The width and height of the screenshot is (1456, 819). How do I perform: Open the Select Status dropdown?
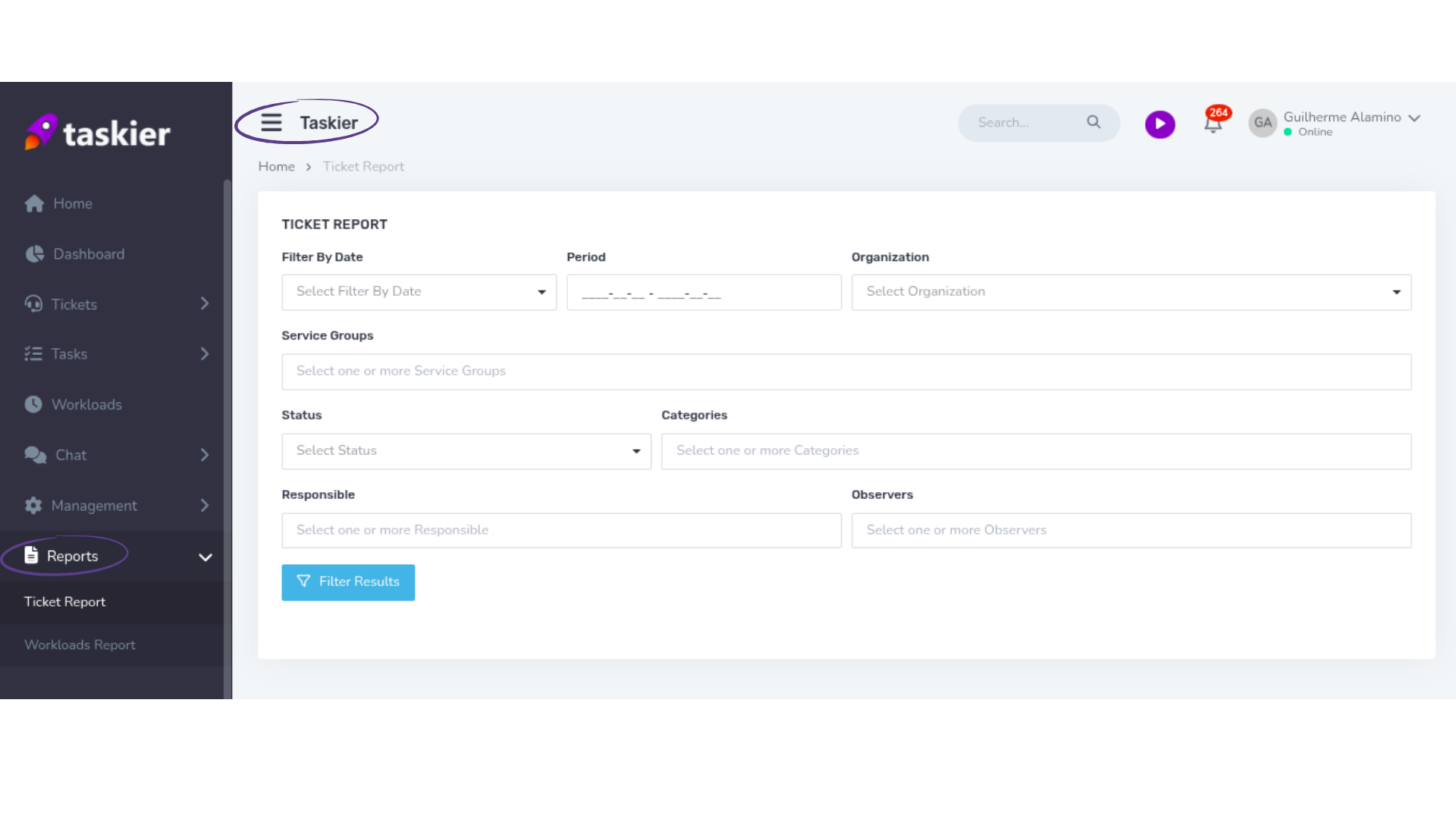click(x=466, y=451)
